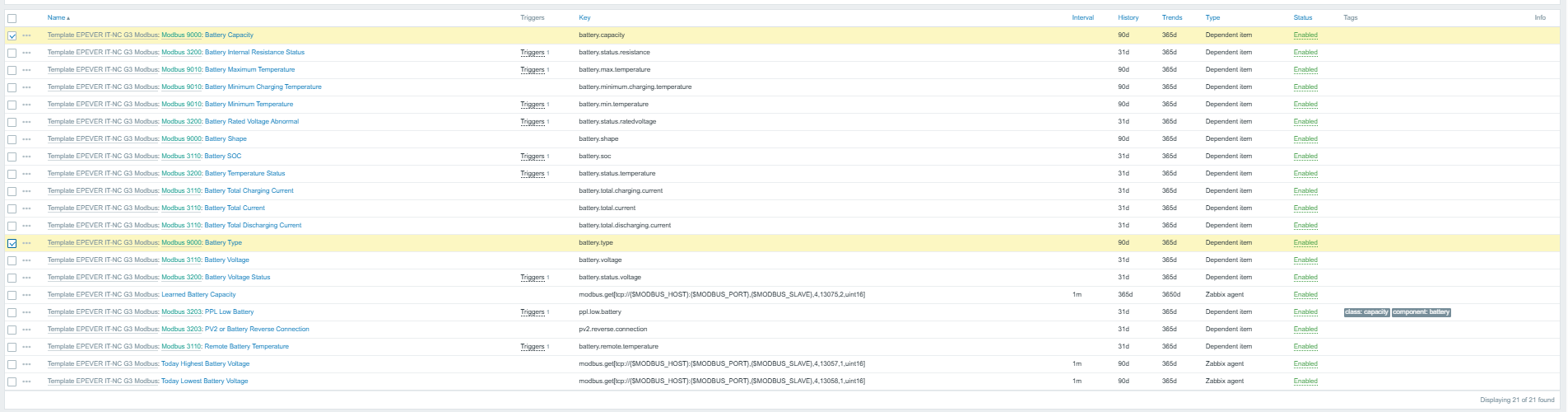The width and height of the screenshot is (1568, 412).
Task: Select the battery.soc key text
Action: click(595, 157)
